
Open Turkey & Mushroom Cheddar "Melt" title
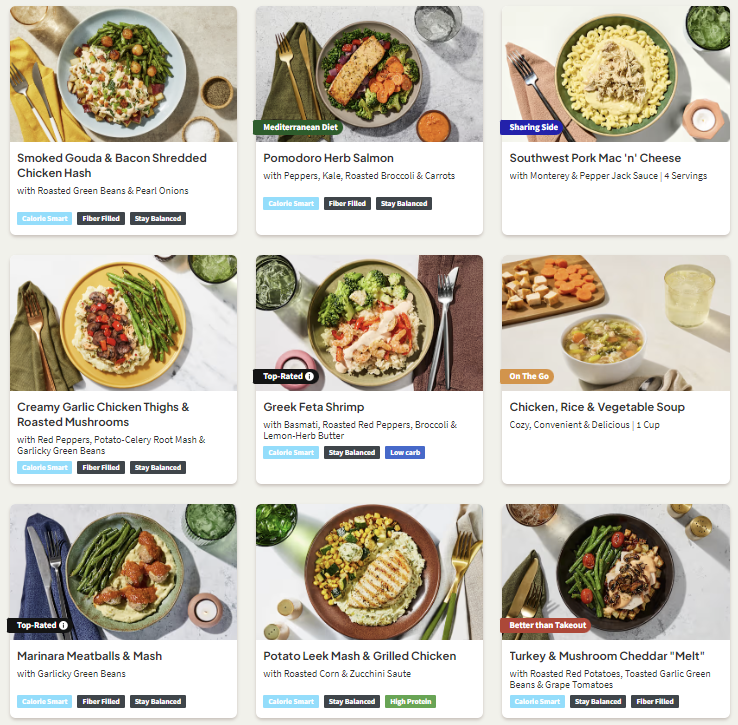pyautogui.click(x=607, y=656)
